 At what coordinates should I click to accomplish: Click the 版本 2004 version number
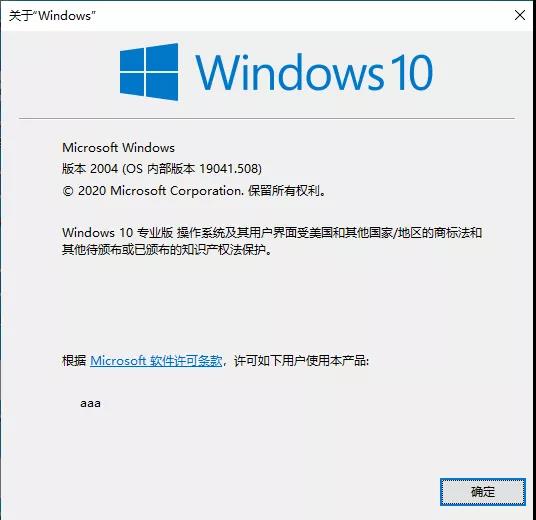90,169
